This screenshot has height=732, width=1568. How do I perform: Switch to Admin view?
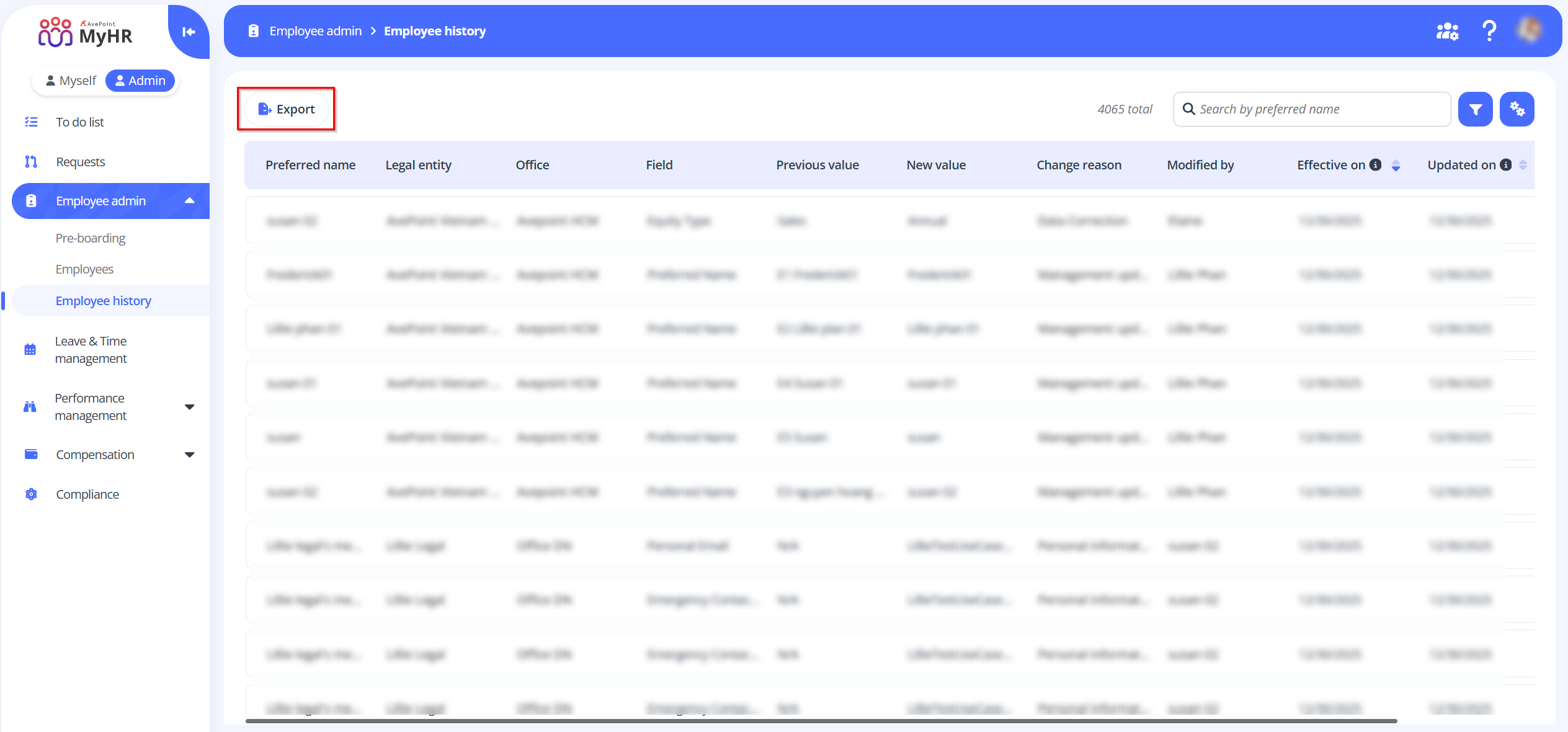[x=140, y=81]
